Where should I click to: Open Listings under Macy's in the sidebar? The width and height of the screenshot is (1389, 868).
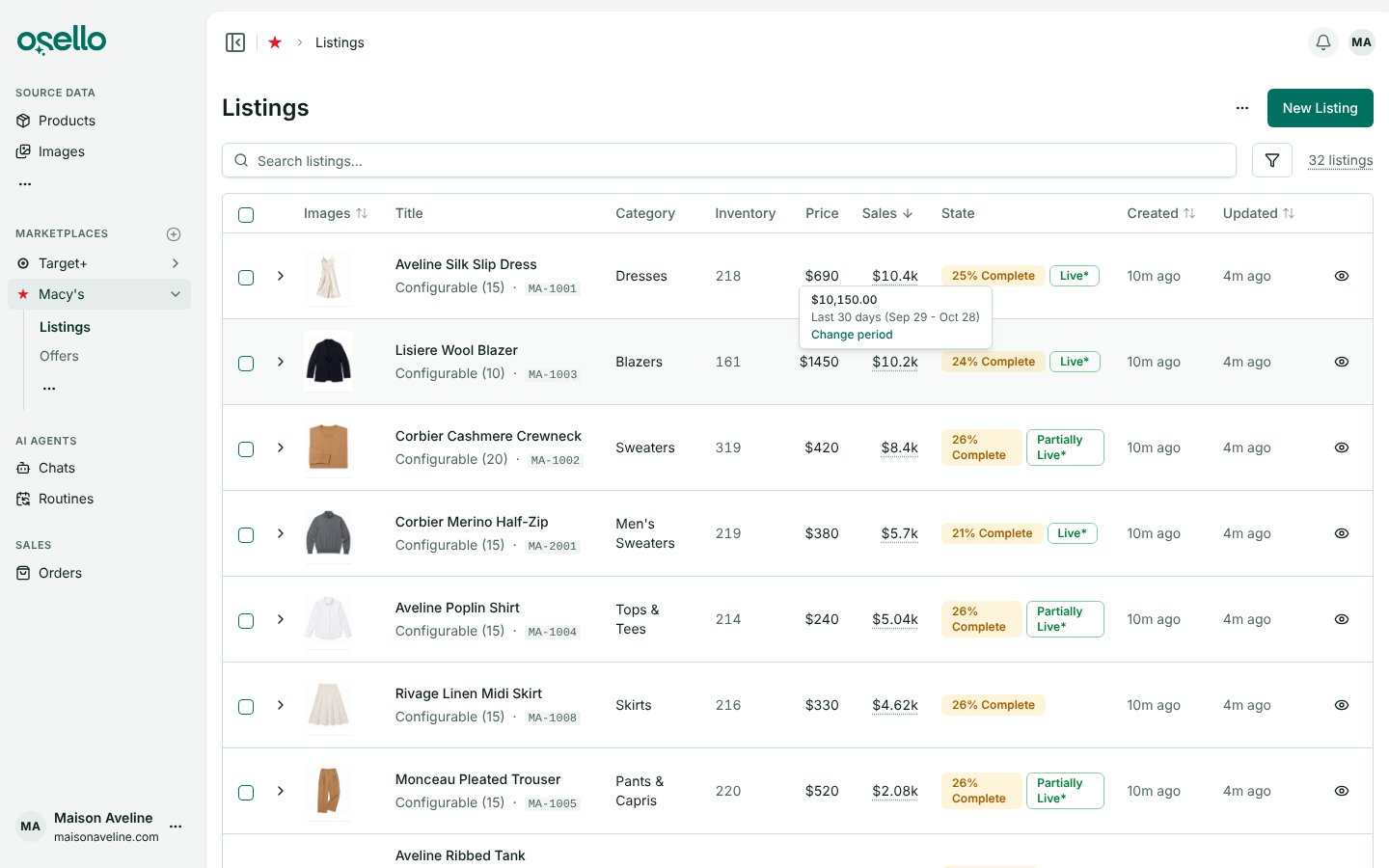pos(65,327)
